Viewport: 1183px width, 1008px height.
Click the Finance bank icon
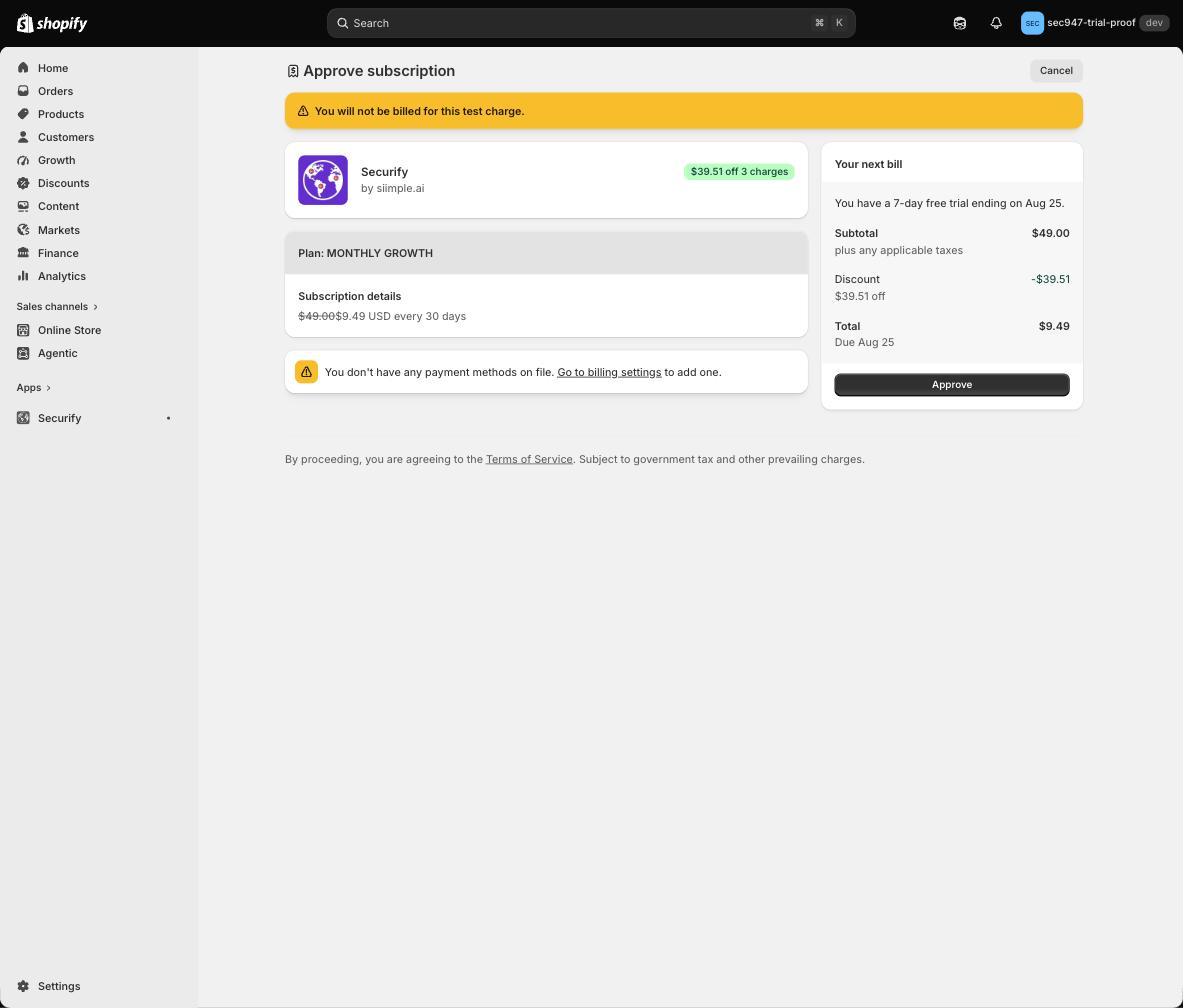[x=23, y=253]
